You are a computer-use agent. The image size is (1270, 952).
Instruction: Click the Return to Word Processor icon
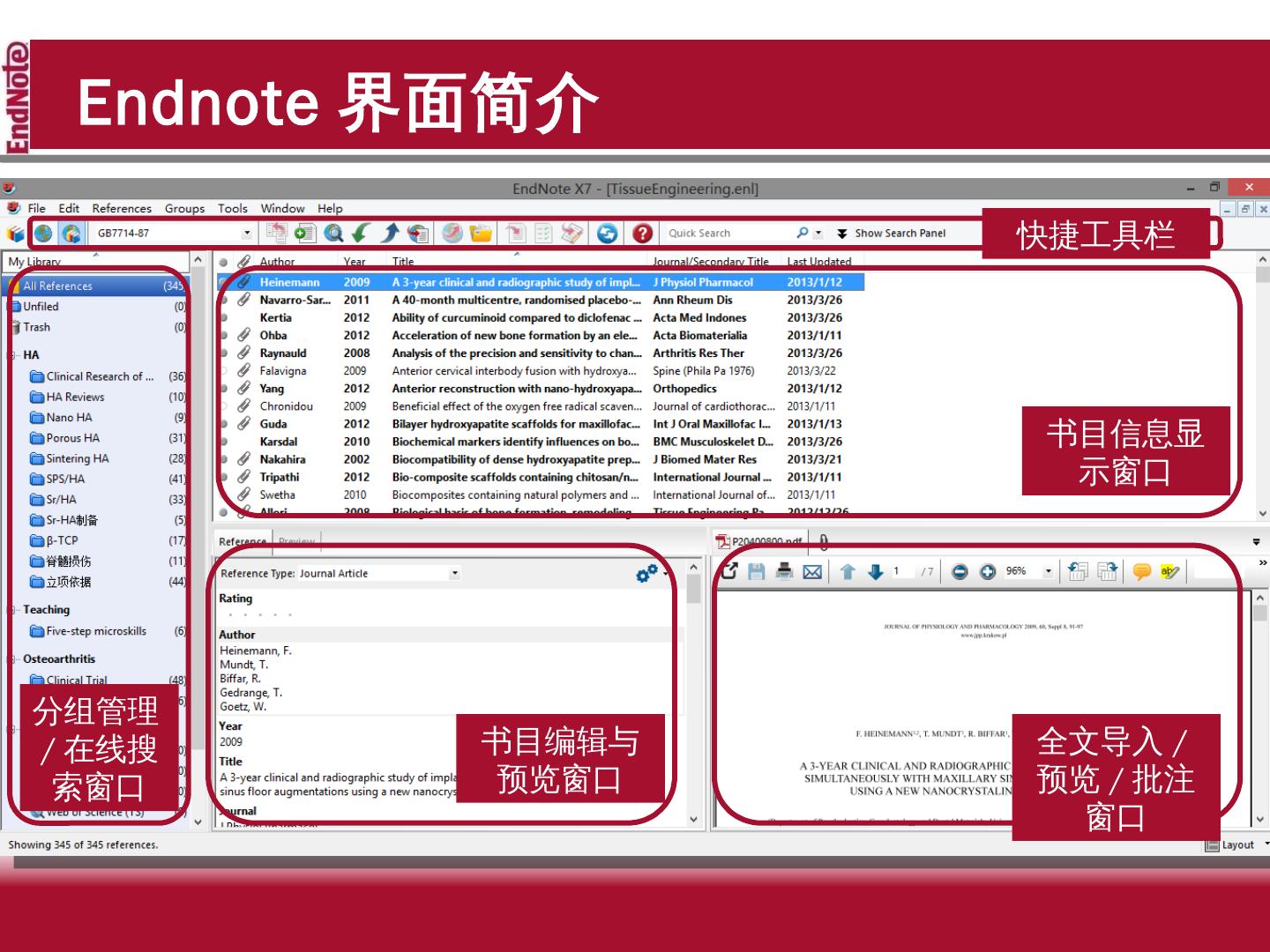571,233
